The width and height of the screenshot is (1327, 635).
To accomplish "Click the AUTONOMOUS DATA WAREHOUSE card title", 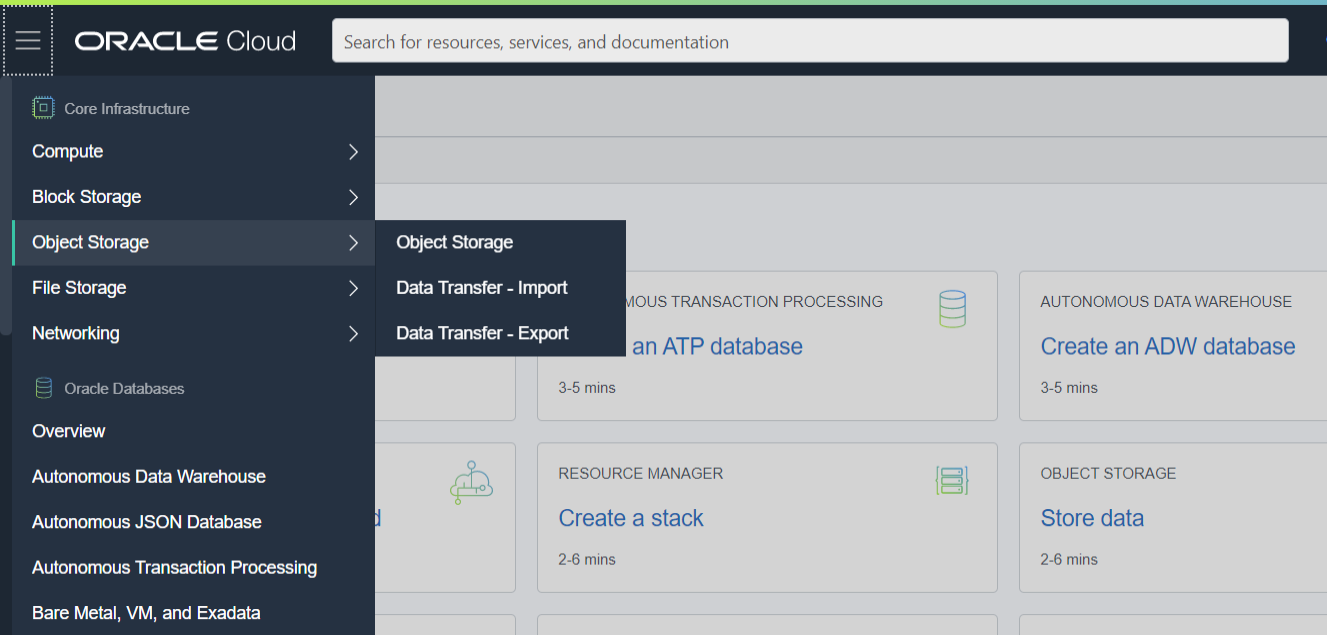I will [x=1166, y=301].
